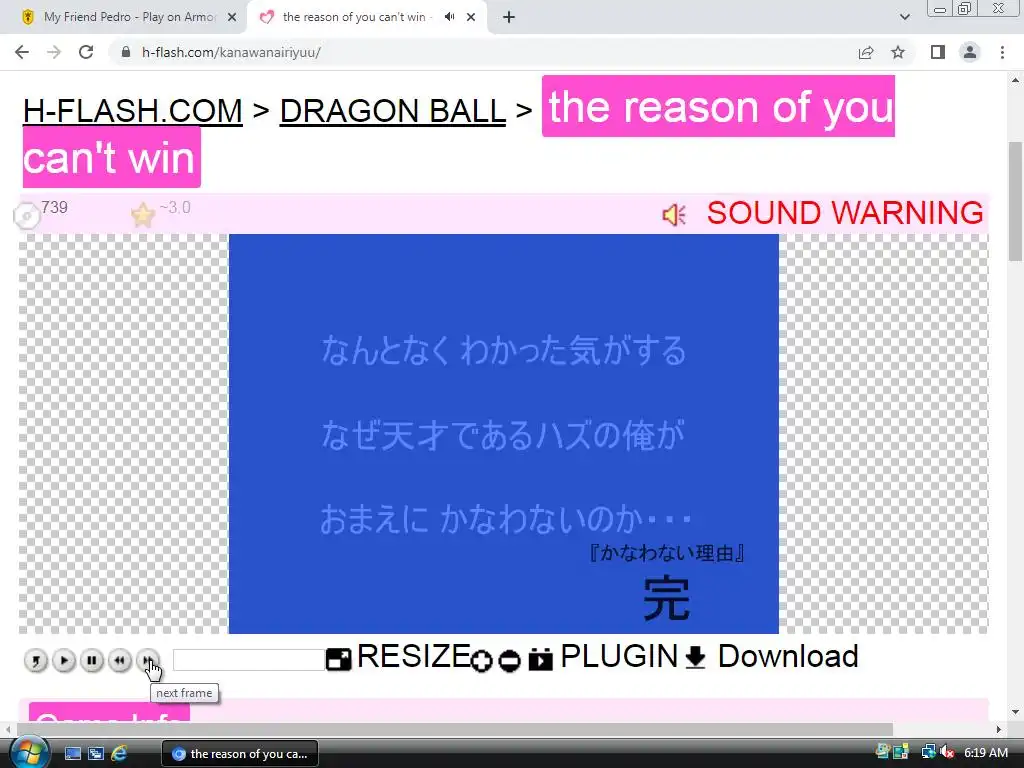
Task: Open the H-FLASH.COM breadcrumb link
Action: 133,110
